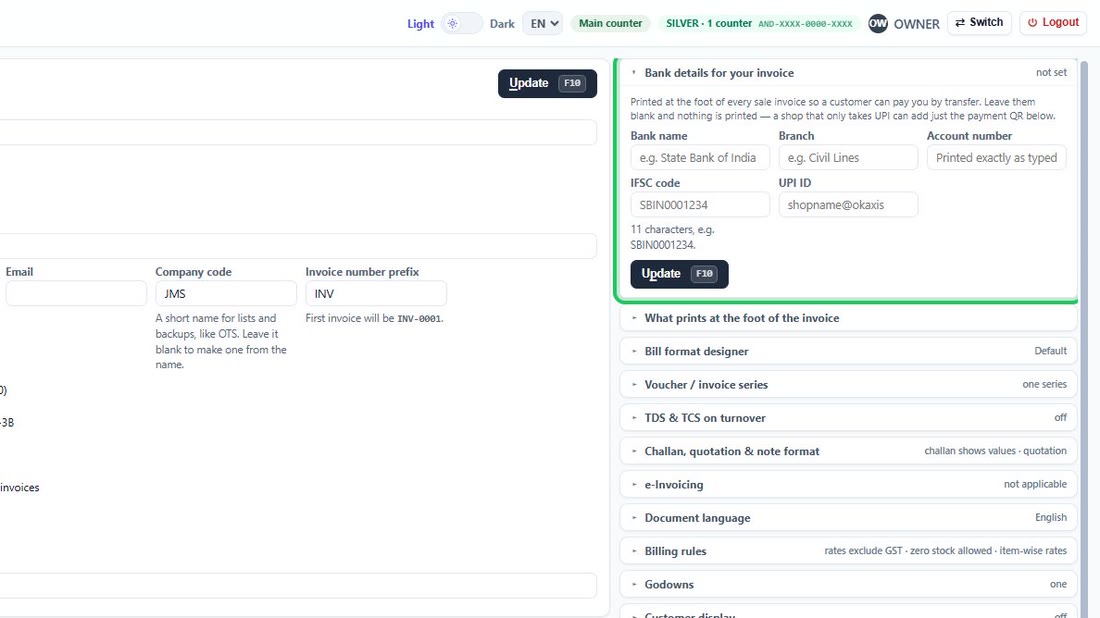Open the EN language dropdown
Image resolution: width=1100 pixels, height=618 pixels.
point(543,23)
